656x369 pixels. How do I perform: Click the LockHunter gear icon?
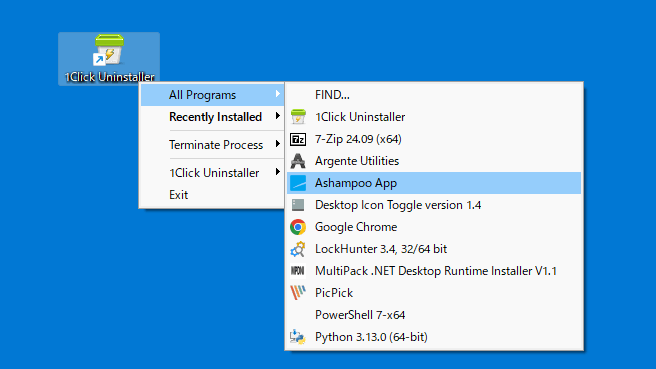pyautogui.click(x=298, y=249)
